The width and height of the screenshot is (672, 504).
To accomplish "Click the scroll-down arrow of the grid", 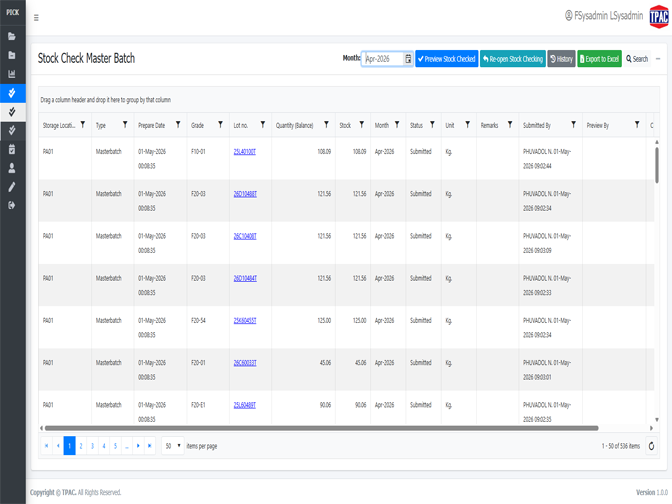I will click(657, 420).
